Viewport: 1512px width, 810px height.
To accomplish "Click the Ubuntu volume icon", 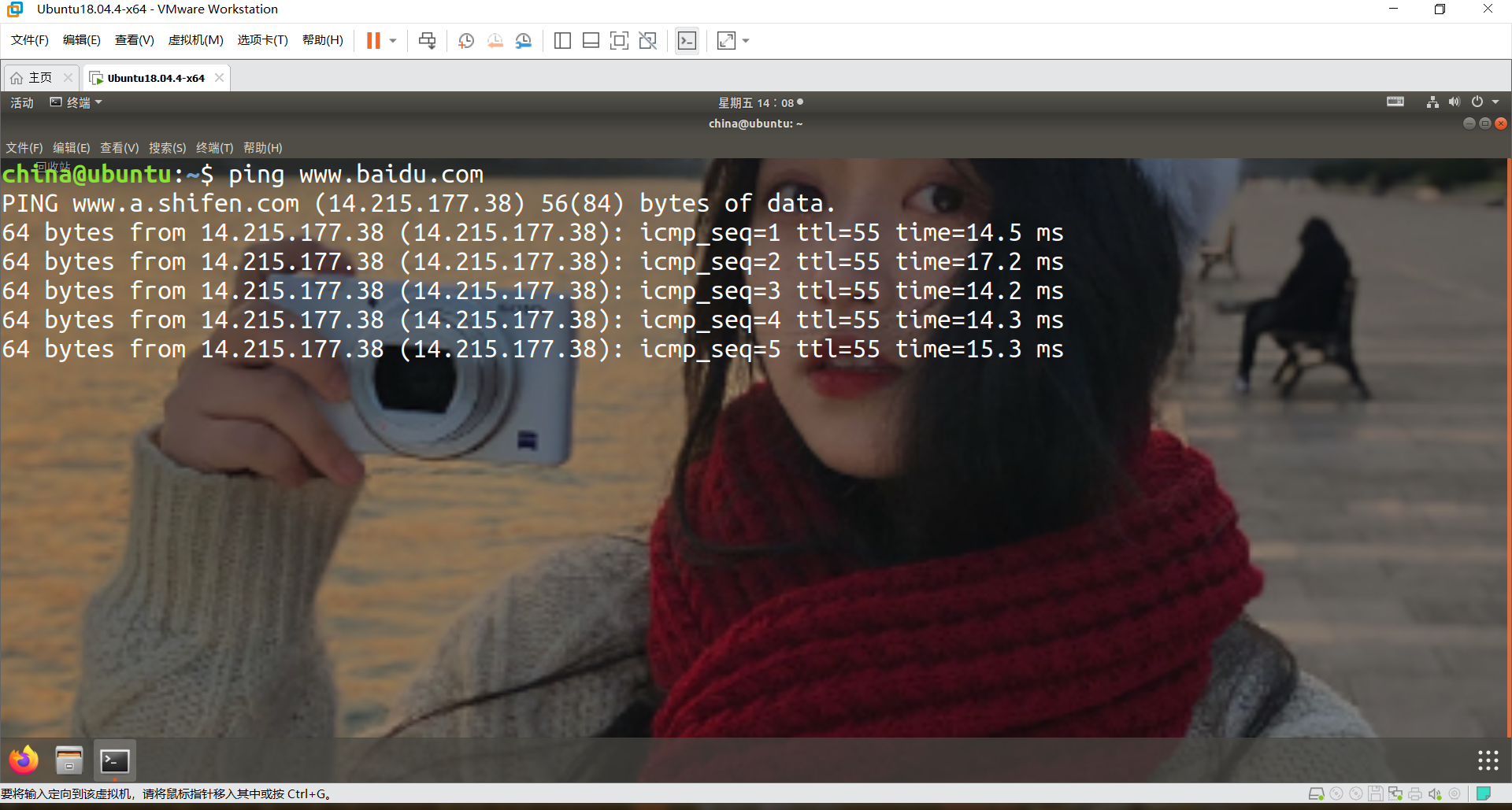I will pos(1454,102).
